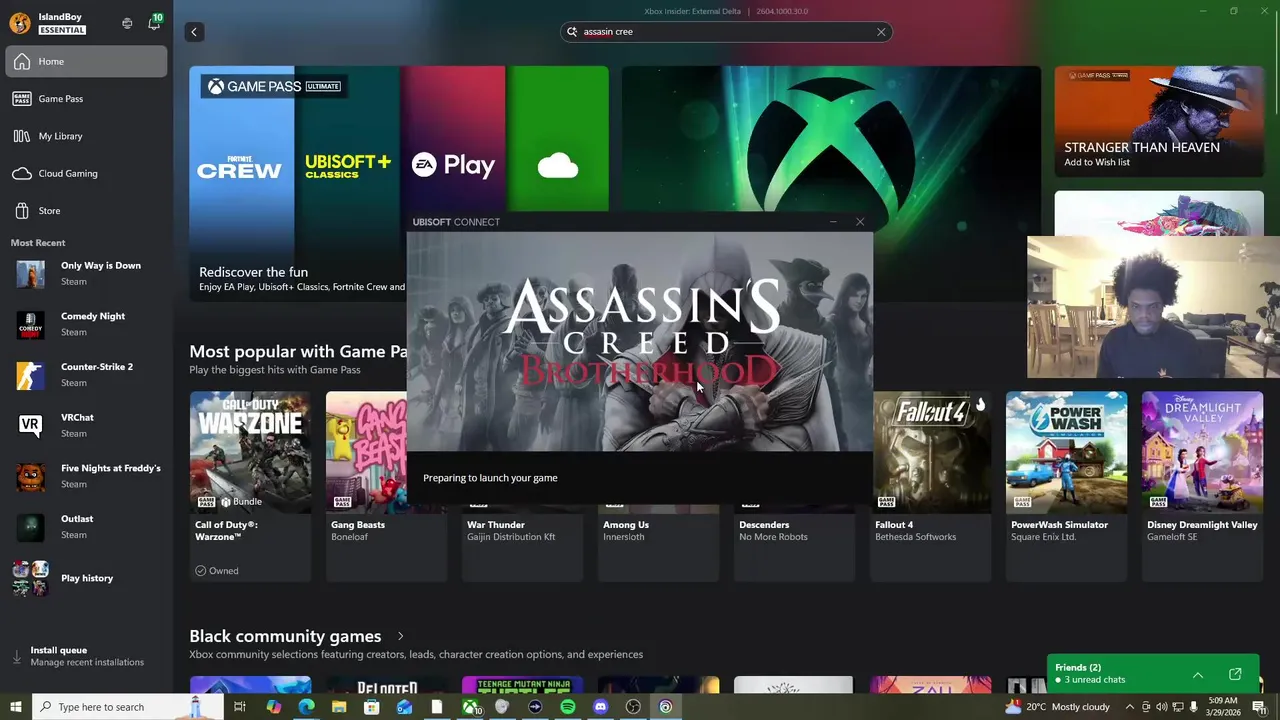Open the Fallout 4 game card
Image resolution: width=1280 pixels, height=720 pixels.
[x=931, y=486]
